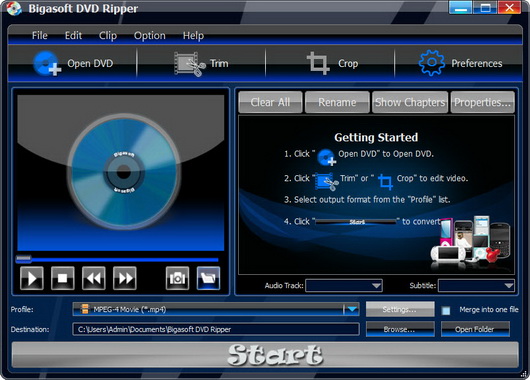The image size is (530, 380).
Task: Click the Open DVD disc icon
Action: pos(47,63)
